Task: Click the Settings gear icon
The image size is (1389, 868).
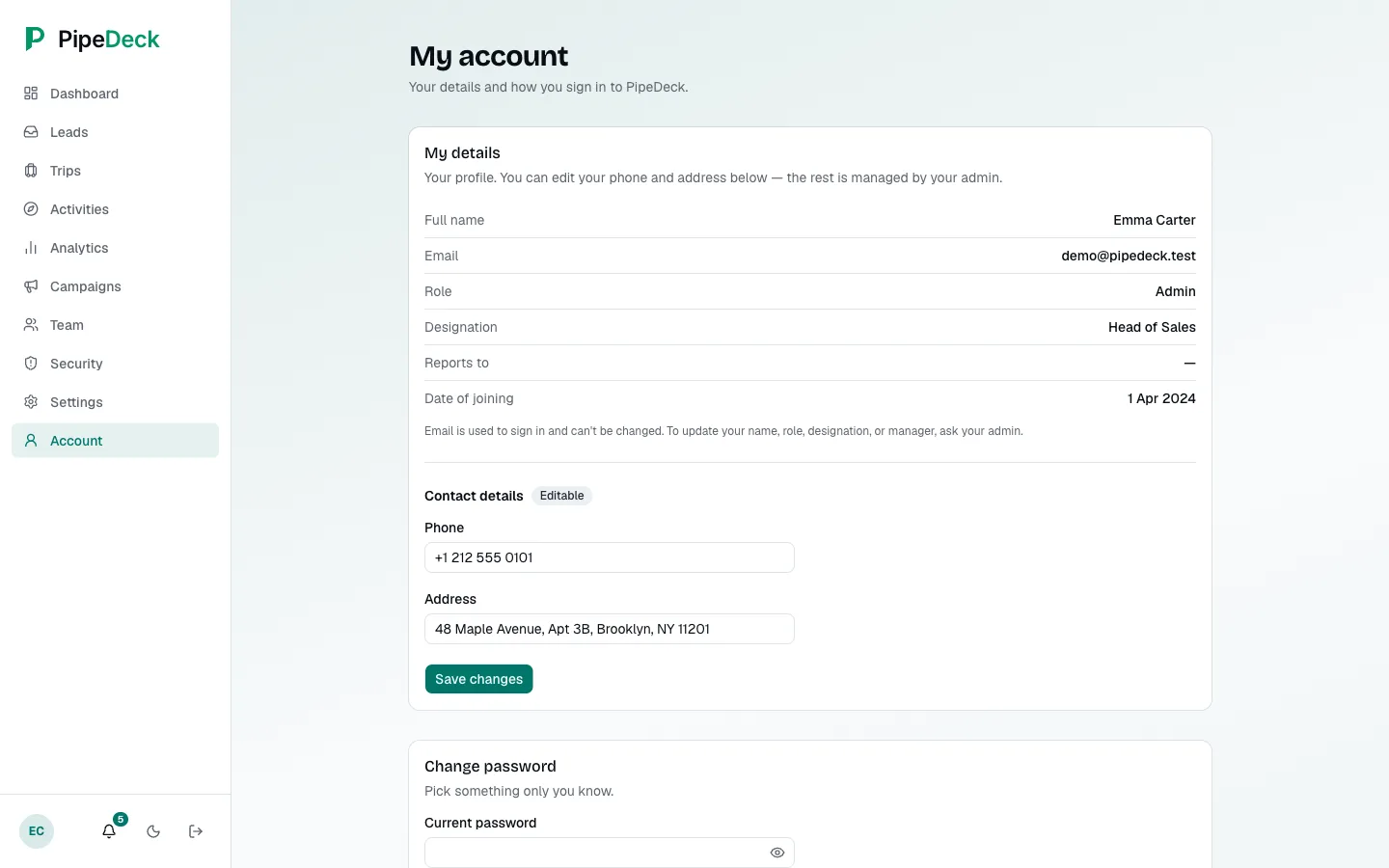Action: [x=31, y=402]
